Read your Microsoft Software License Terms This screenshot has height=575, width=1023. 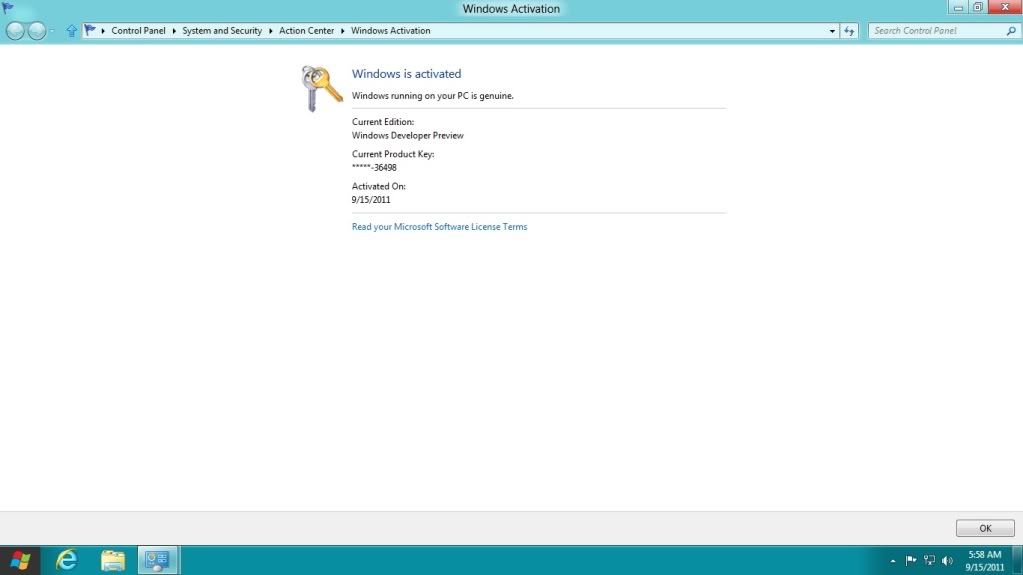coord(439,226)
